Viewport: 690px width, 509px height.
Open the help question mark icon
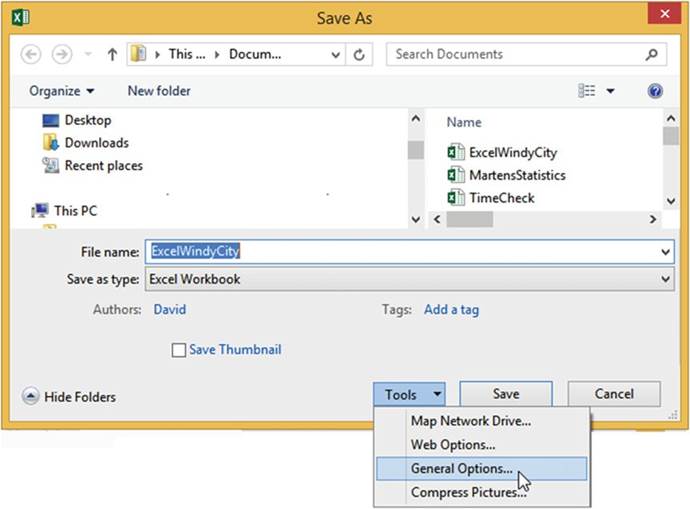point(655,91)
